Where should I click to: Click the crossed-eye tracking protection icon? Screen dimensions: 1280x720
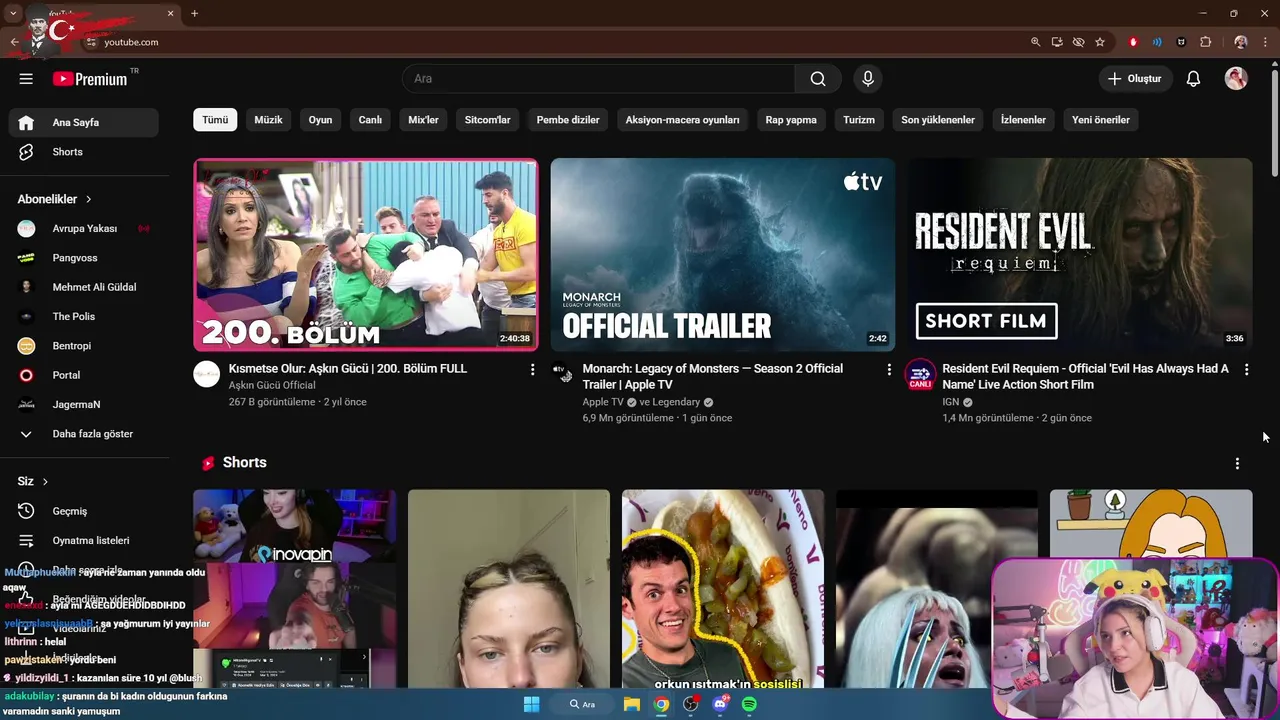click(1078, 42)
